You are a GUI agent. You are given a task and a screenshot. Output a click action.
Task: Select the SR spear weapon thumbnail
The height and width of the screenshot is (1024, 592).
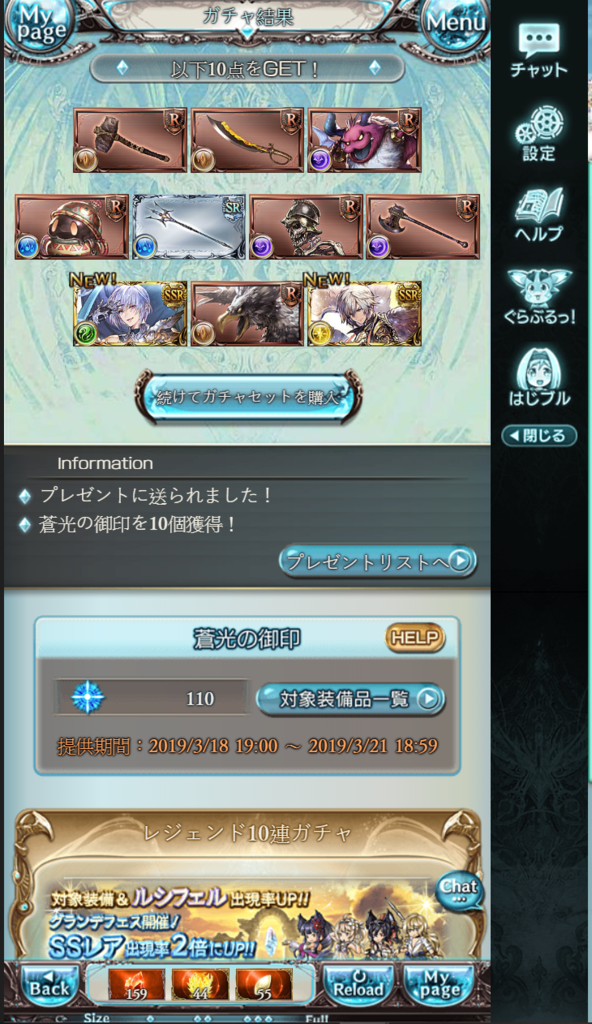(x=189, y=227)
